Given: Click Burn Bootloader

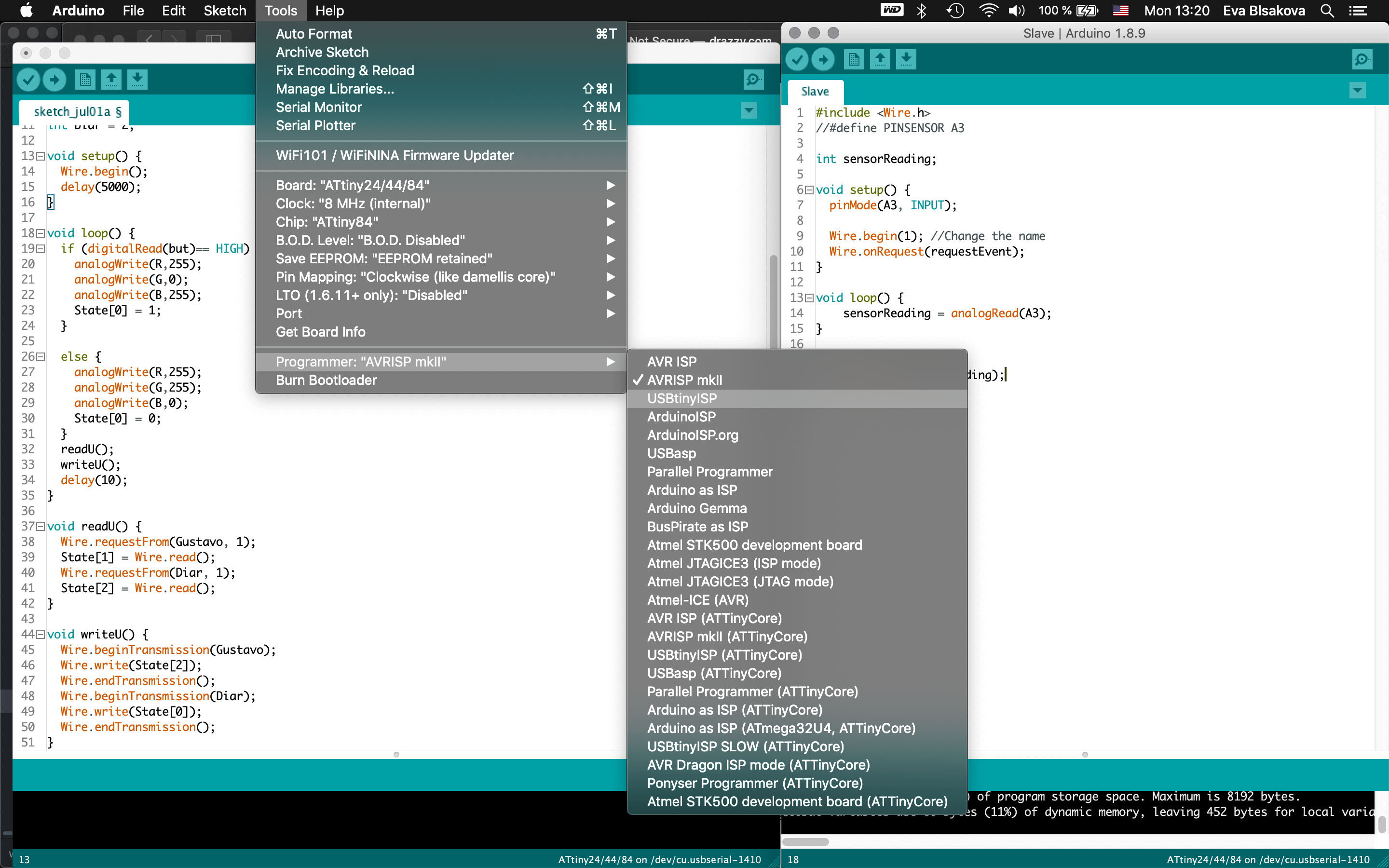Looking at the screenshot, I should pyautogui.click(x=326, y=380).
